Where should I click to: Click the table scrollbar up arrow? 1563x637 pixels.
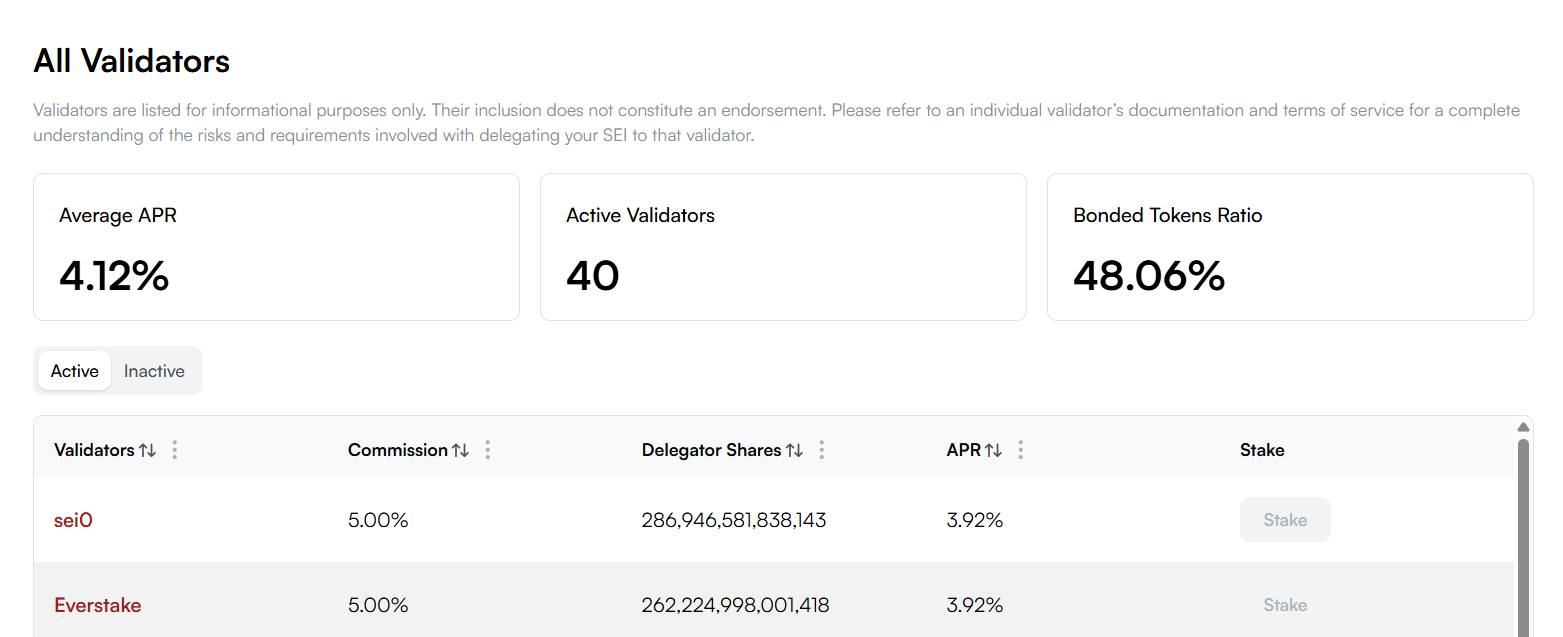tap(1523, 427)
